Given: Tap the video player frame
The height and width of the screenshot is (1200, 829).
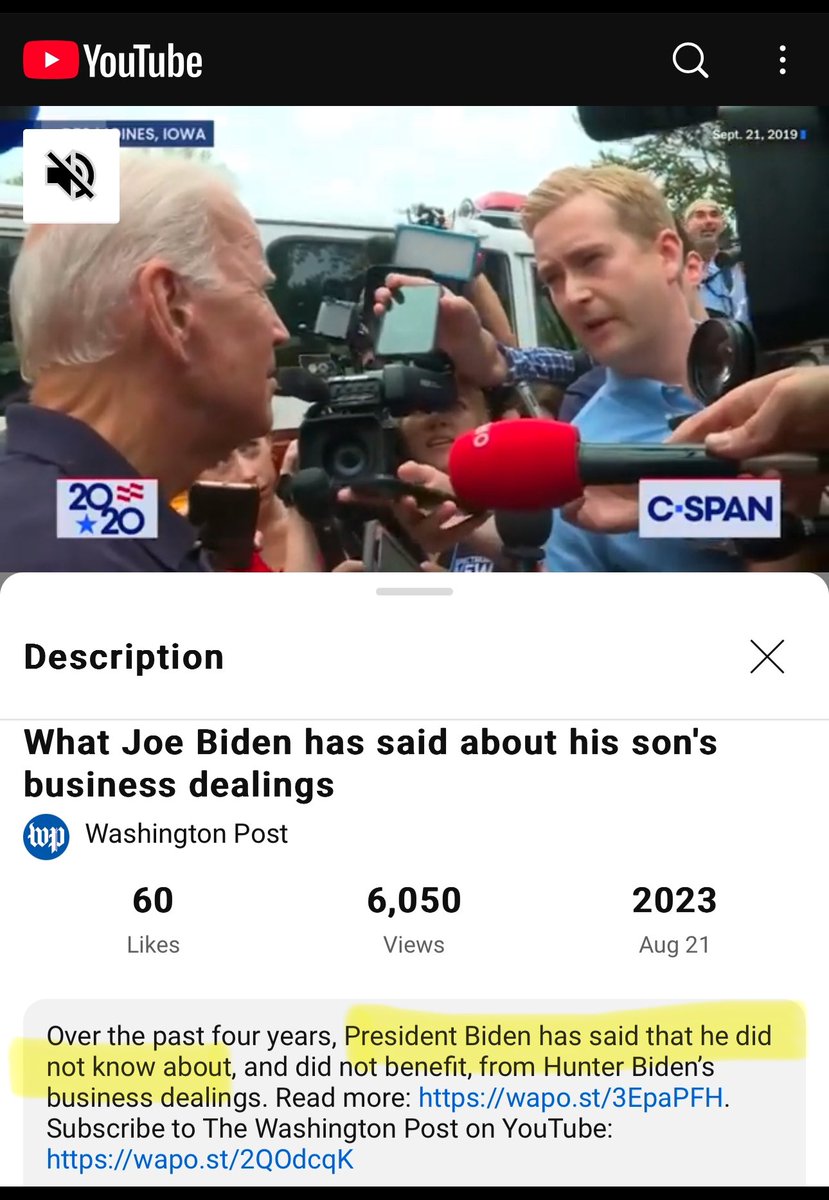Looking at the screenshot, I should click(x=414, y=339).
